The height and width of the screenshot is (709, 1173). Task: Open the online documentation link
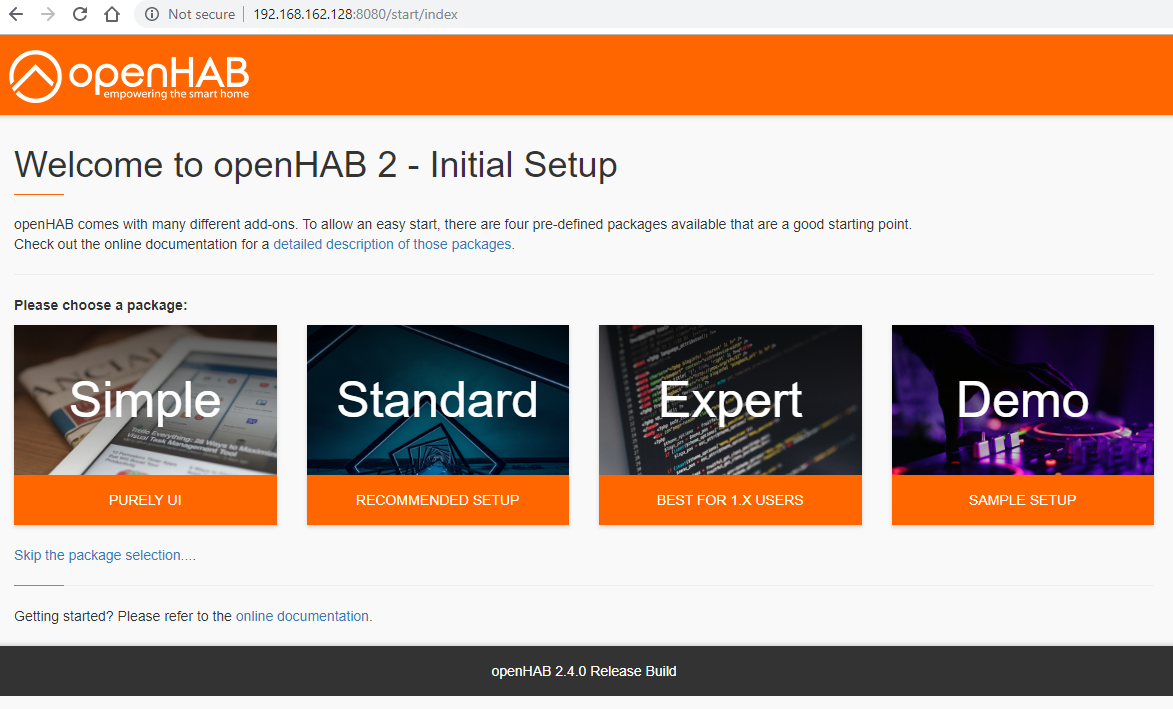[x=302, y=616]
